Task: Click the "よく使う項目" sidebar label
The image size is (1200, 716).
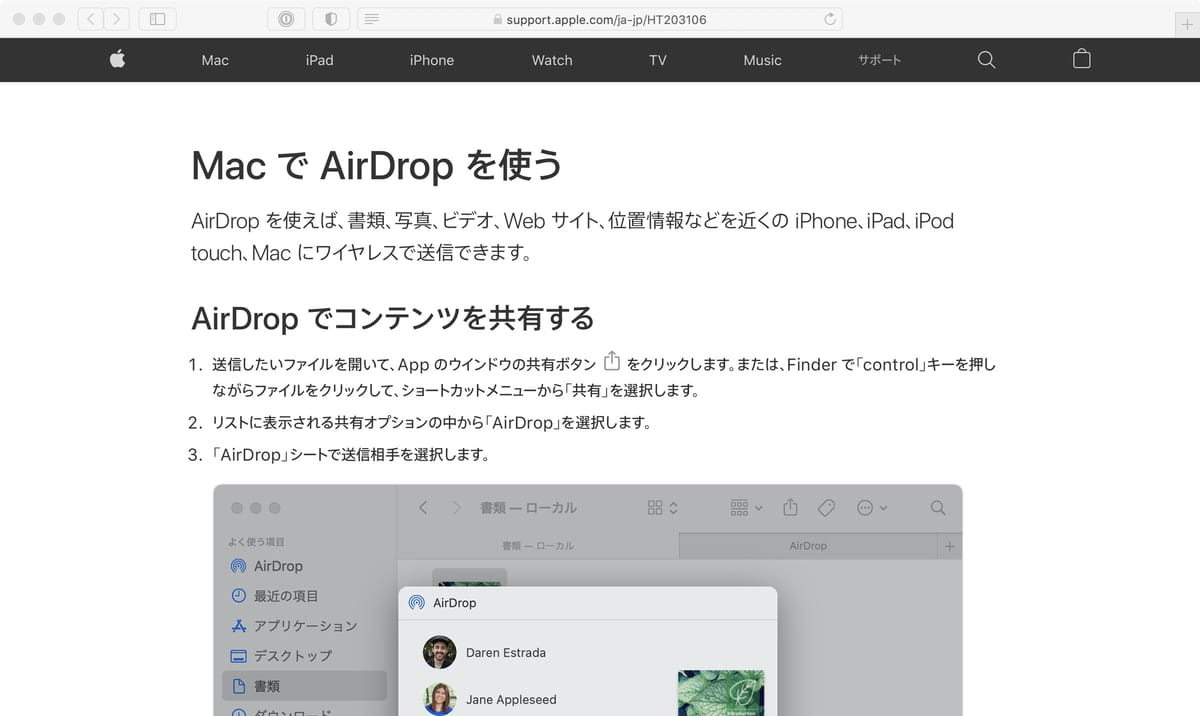Action: click(x=256, y=541)
